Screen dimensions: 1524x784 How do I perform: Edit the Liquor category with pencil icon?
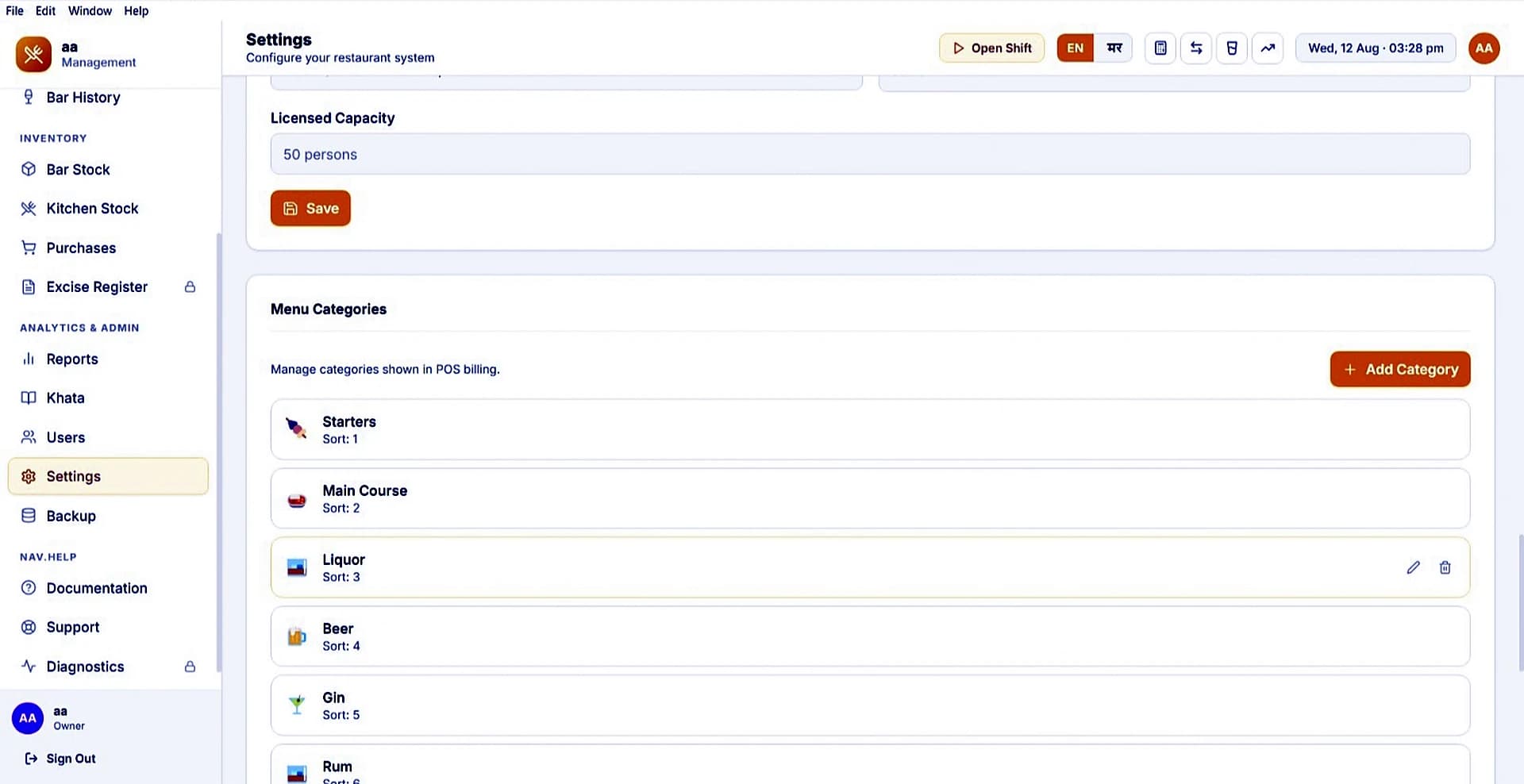(x=1413, y=567)
